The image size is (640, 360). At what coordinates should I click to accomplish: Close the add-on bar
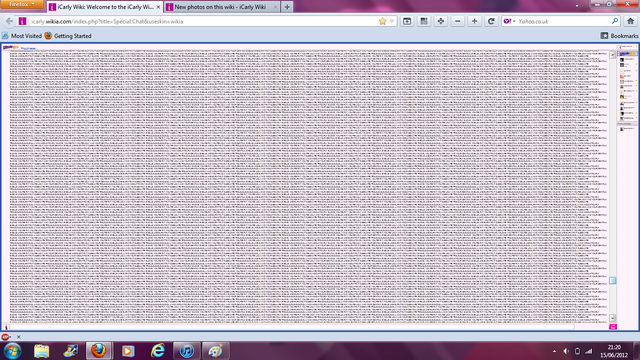18,337
